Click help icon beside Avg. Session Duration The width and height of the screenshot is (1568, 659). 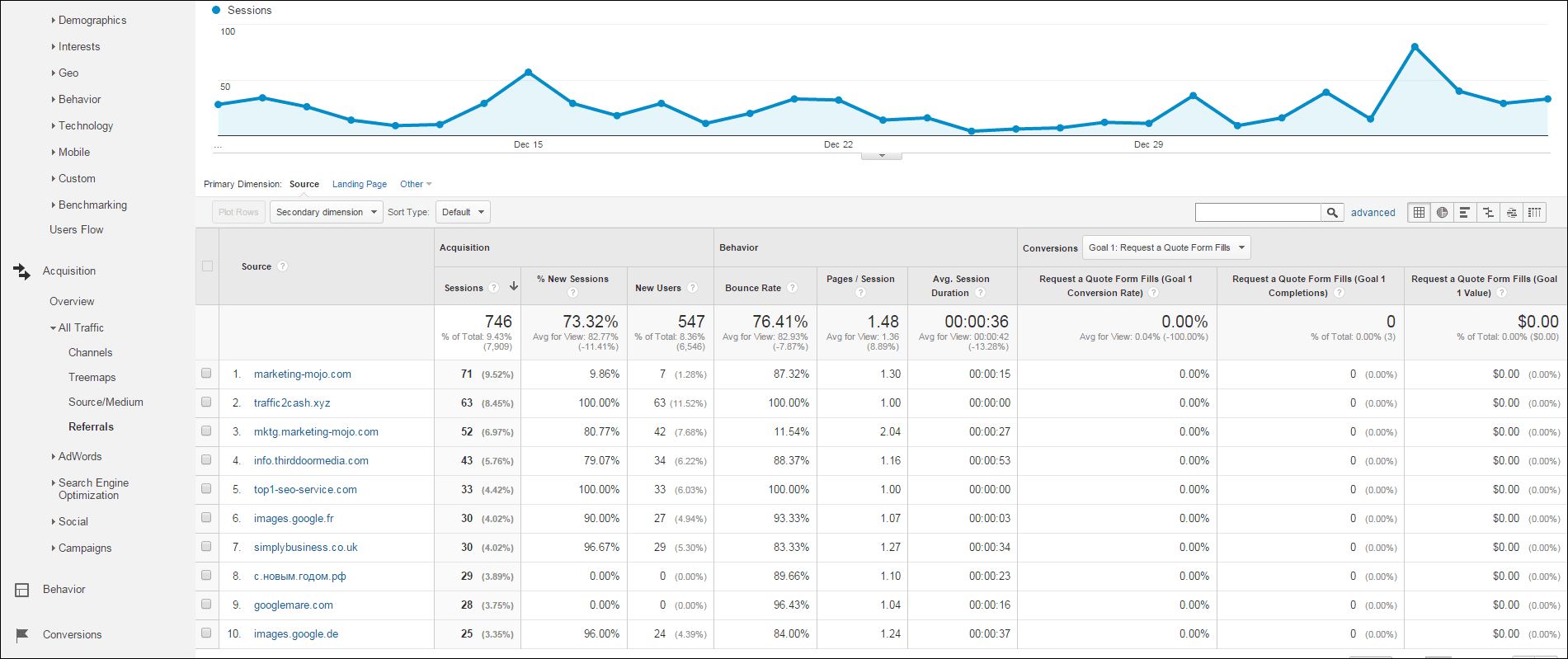click(x=980, y=293)
